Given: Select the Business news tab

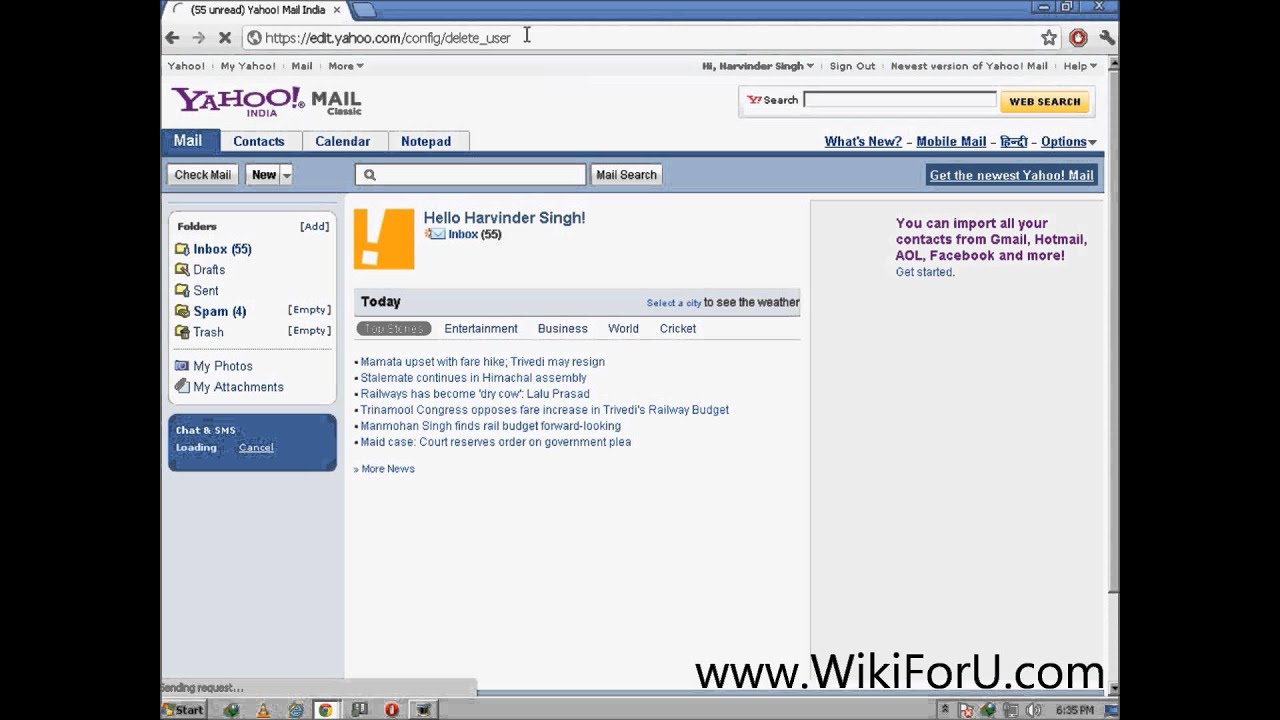Looking at the screenshot, I should [563, 329].
